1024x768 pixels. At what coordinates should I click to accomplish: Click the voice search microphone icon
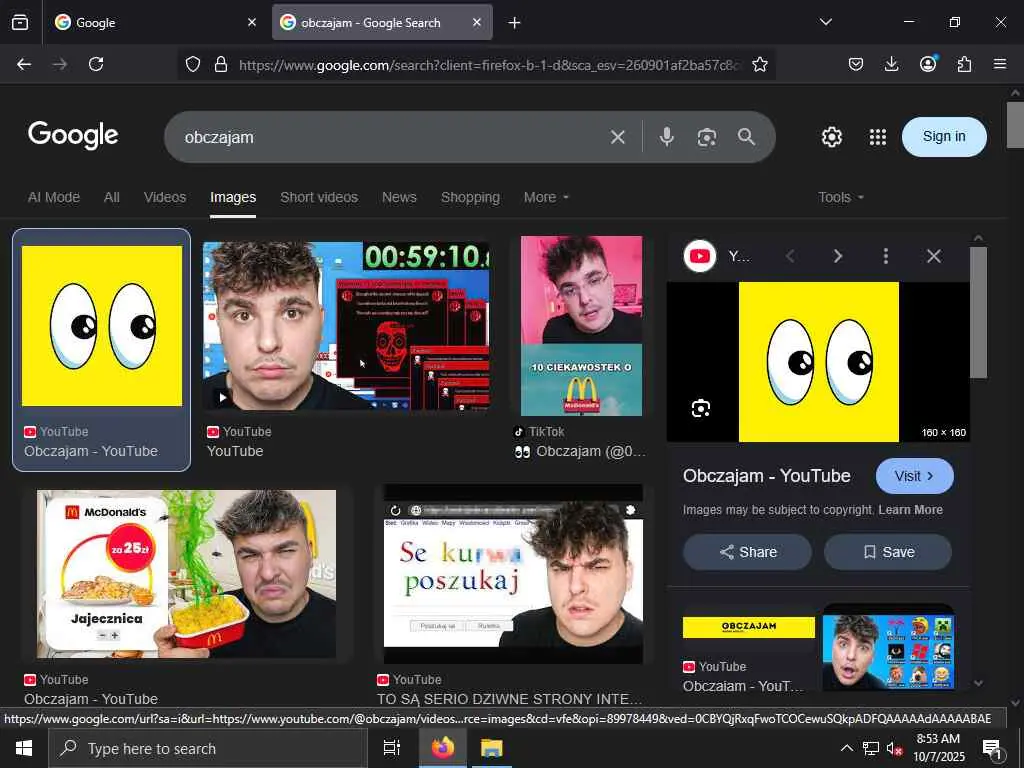click(x=667, y=136)
